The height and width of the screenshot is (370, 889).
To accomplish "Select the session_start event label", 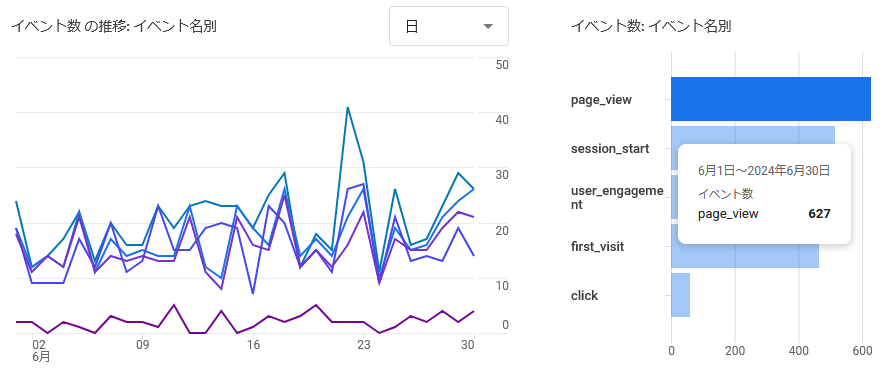I will click(x=609, y=149).
